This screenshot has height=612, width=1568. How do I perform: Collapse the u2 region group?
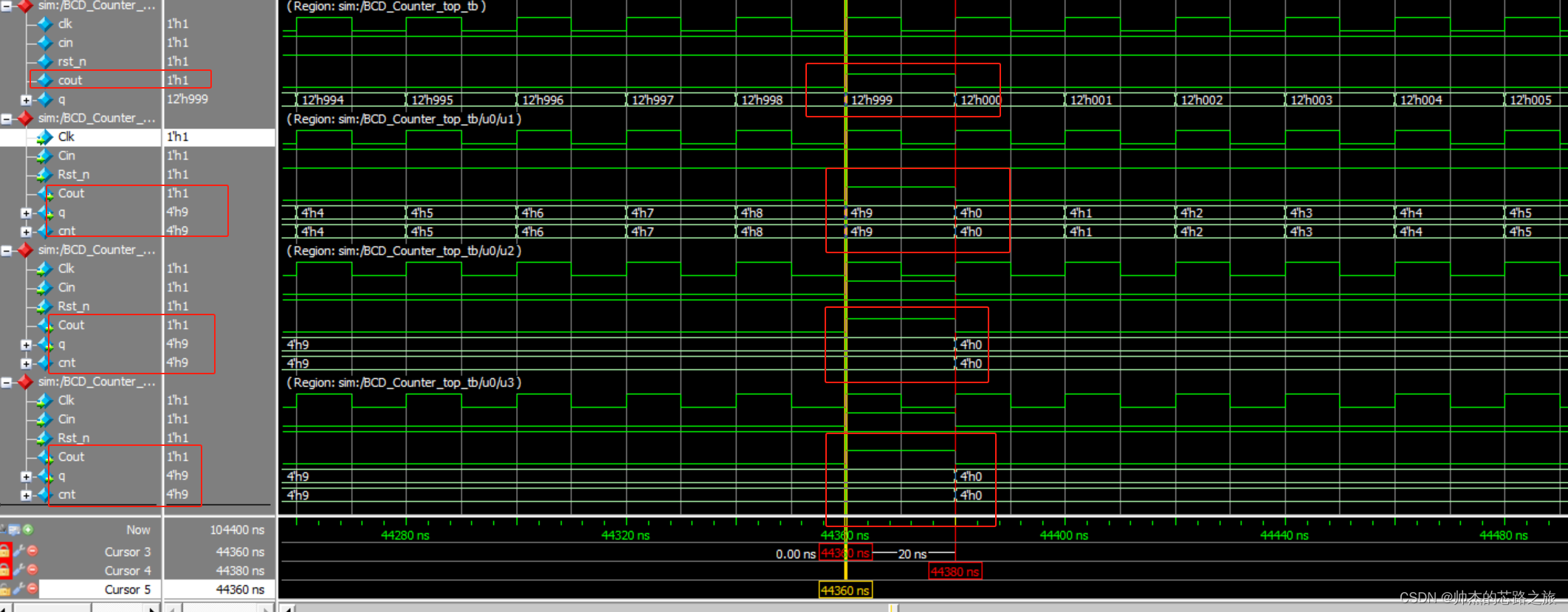[6, 250]
